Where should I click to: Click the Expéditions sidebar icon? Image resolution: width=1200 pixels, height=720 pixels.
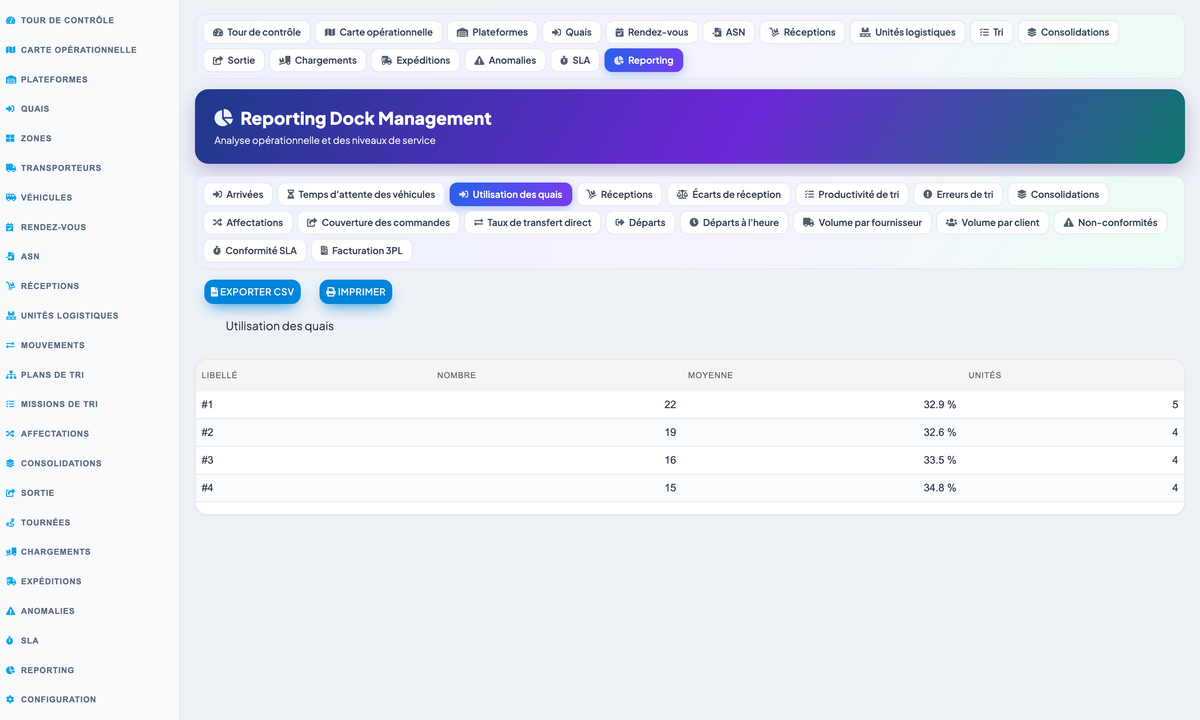click(x=10, y=581)
